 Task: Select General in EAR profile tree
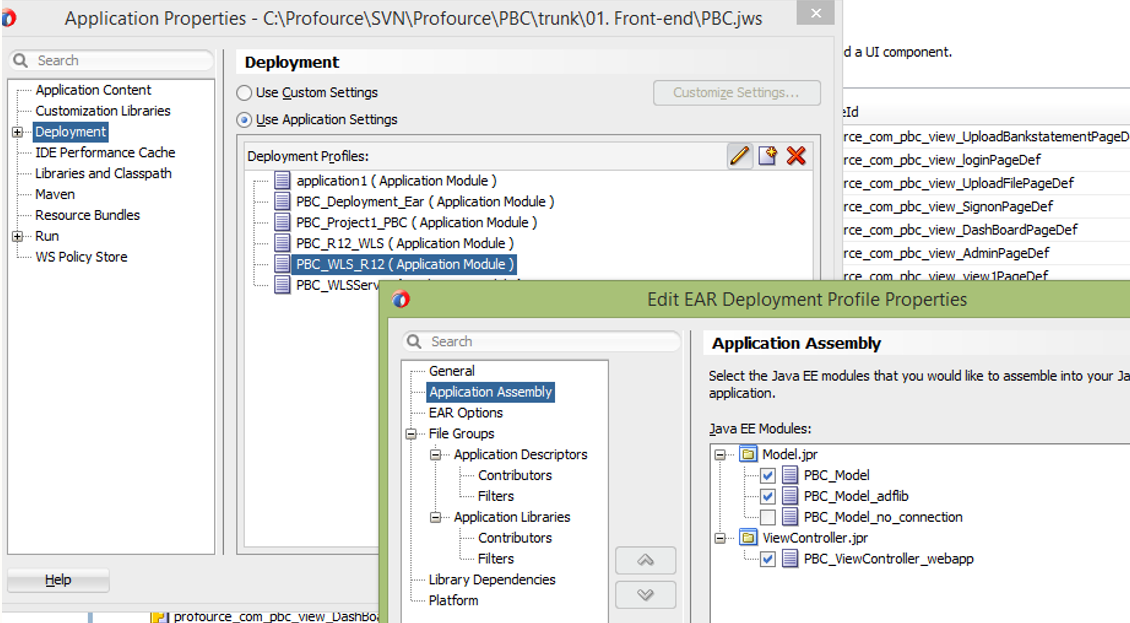pos(452,371)
